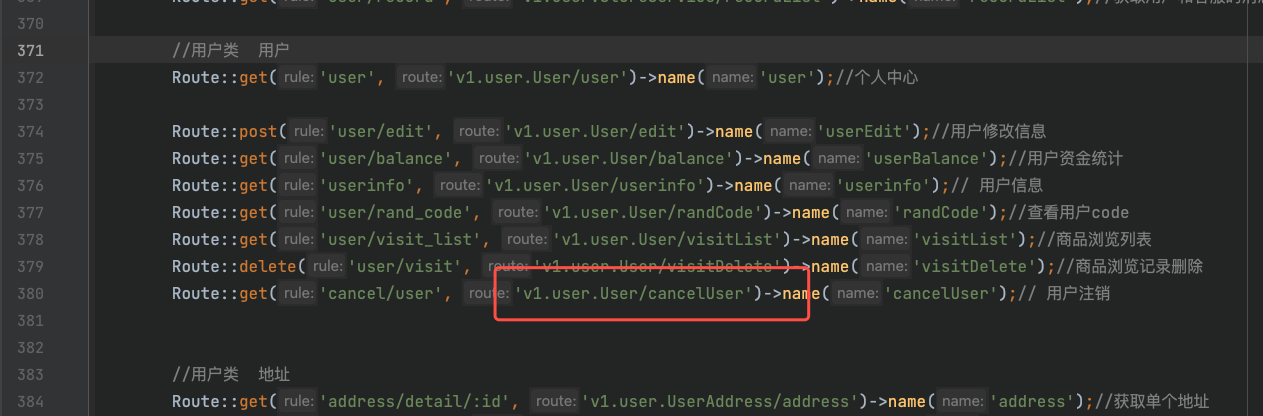Image resolution: width=1263 pixels, height=416 pixels.
Task: Click the '//商品浏览记录删除' comment
Action: (1130, 266)
